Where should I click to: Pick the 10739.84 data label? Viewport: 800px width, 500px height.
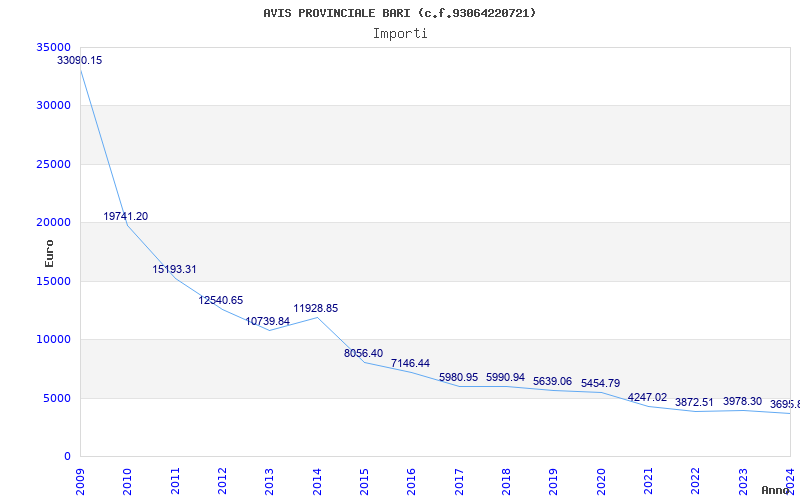pyautogui.click(x=267, y=321)
